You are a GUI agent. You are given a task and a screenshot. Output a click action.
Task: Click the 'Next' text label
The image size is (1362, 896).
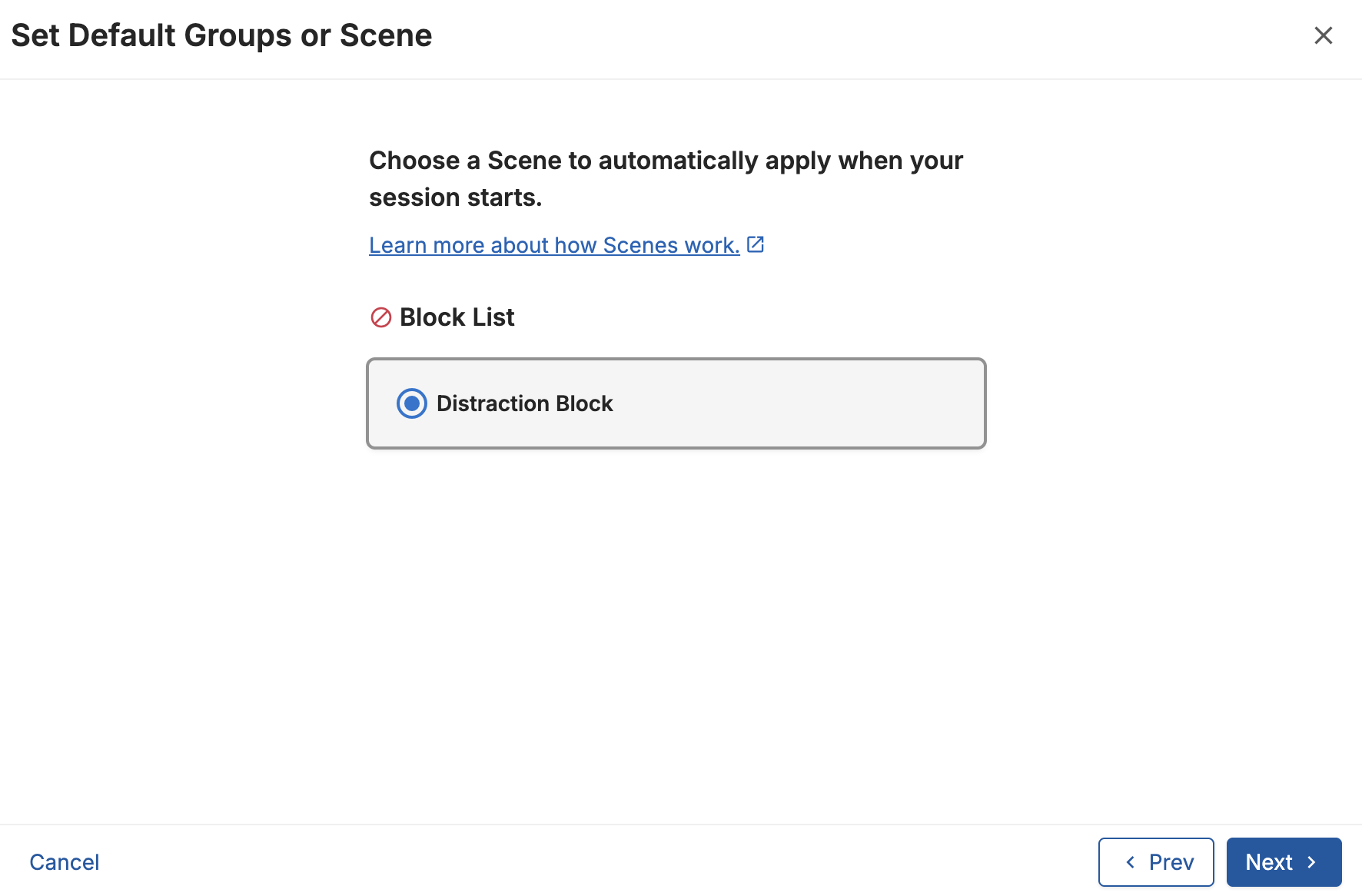tap(1268, 862)
